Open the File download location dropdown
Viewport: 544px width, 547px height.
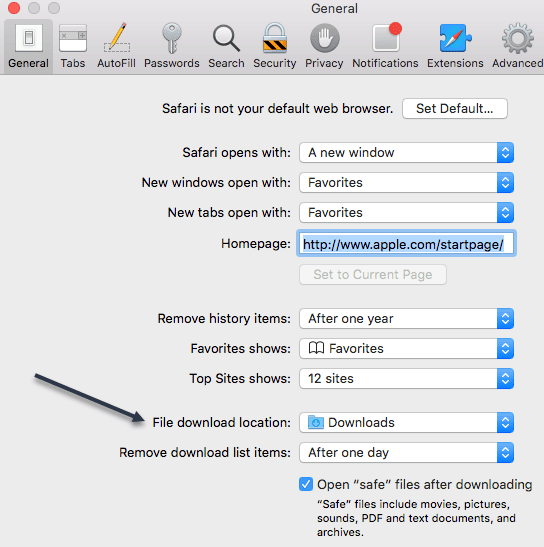click(x=407, y=422)
